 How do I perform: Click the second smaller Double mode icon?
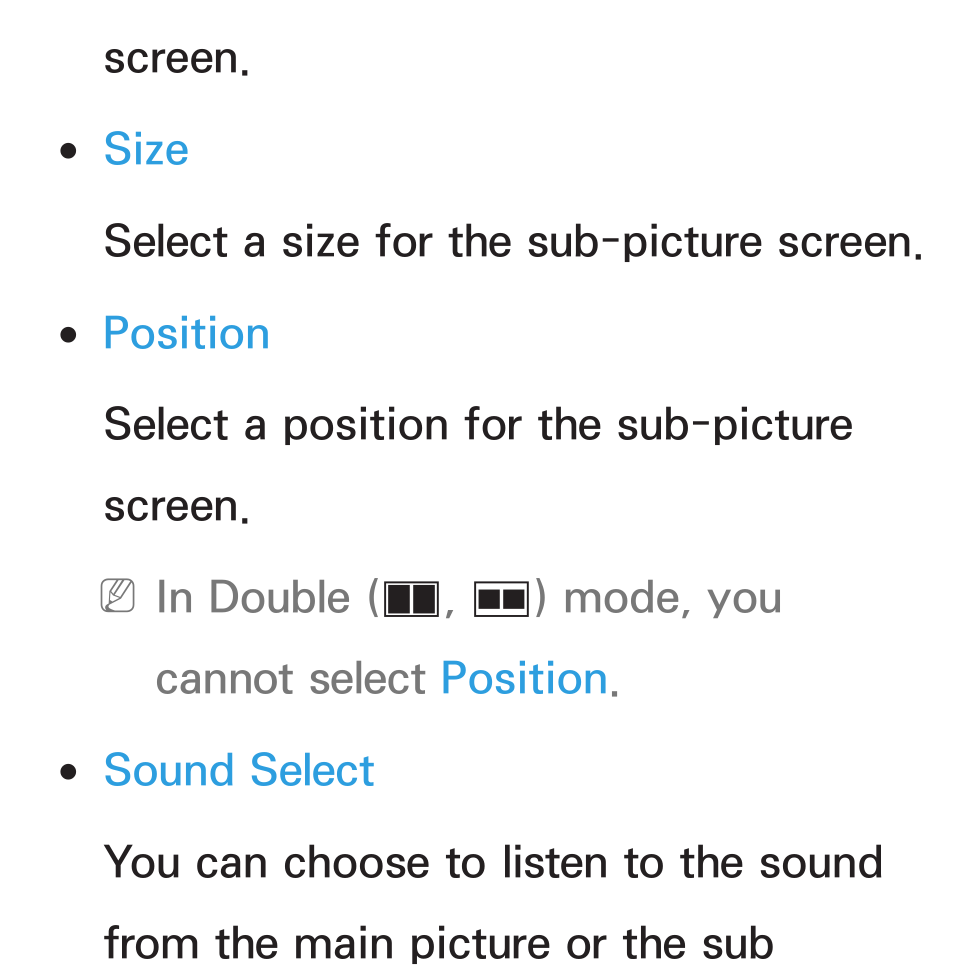[x=502, y=599]
